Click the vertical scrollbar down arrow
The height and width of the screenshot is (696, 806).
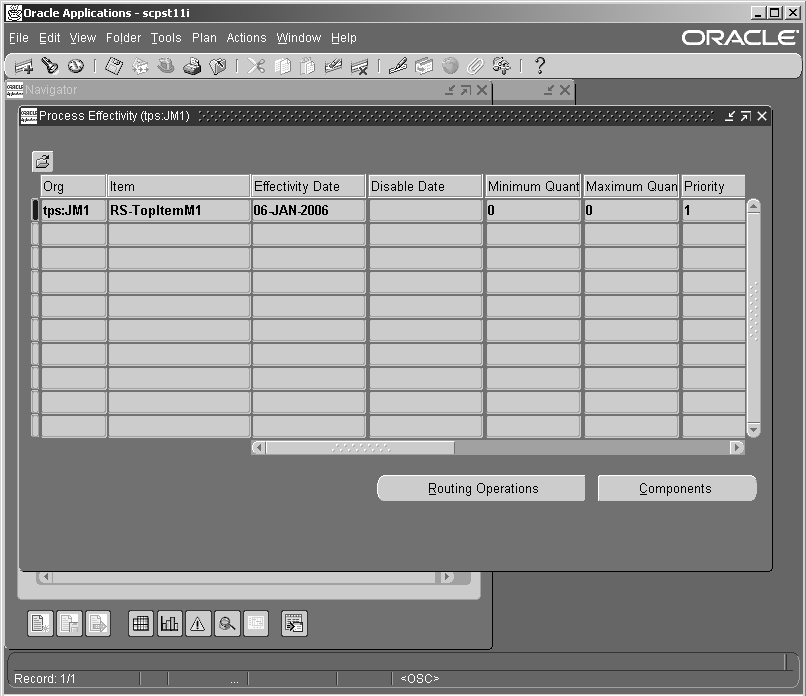click(754, 429)
